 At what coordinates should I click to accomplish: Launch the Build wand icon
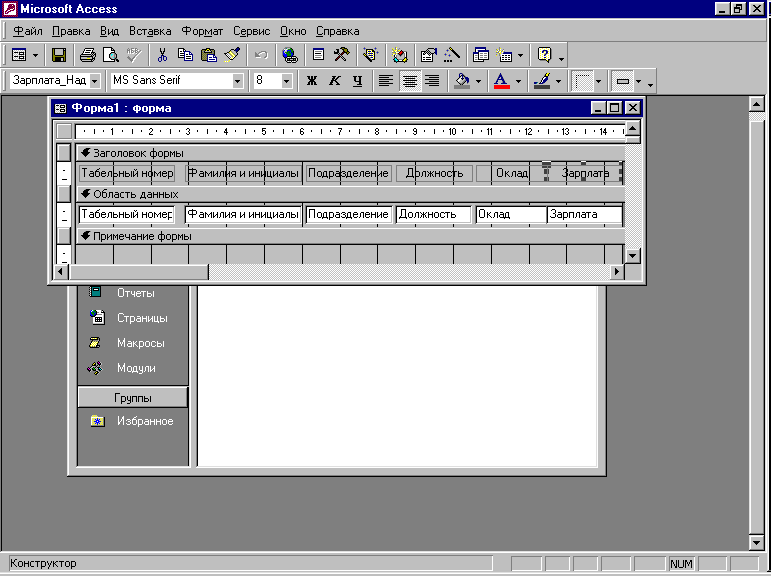pos(451,55)
